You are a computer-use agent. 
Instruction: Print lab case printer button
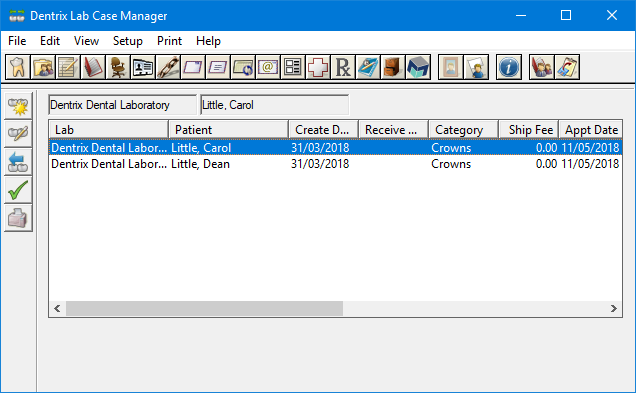point(18,218)
